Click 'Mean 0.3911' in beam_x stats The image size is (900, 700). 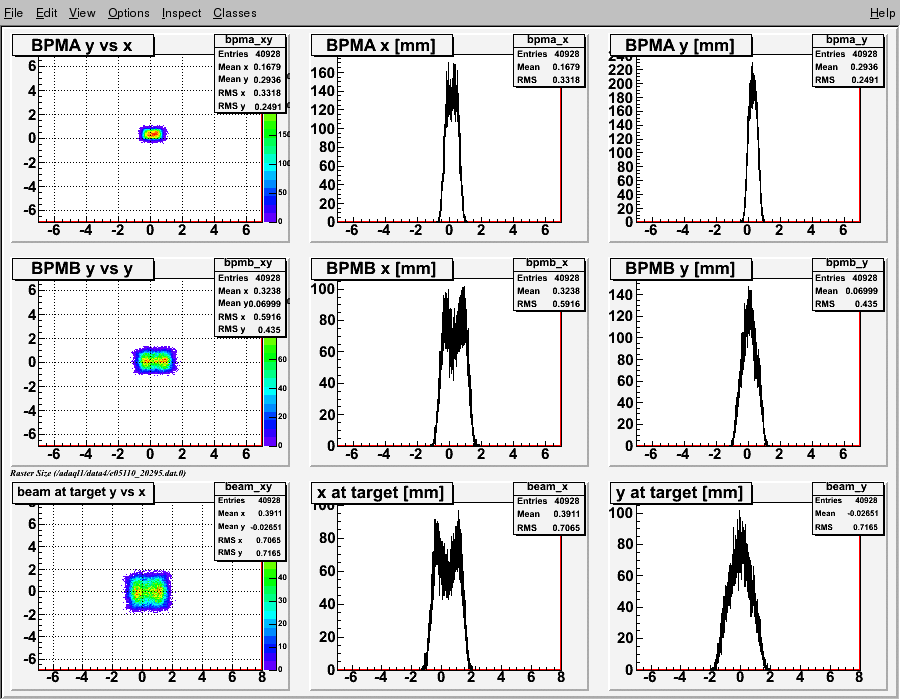(549, 514)
